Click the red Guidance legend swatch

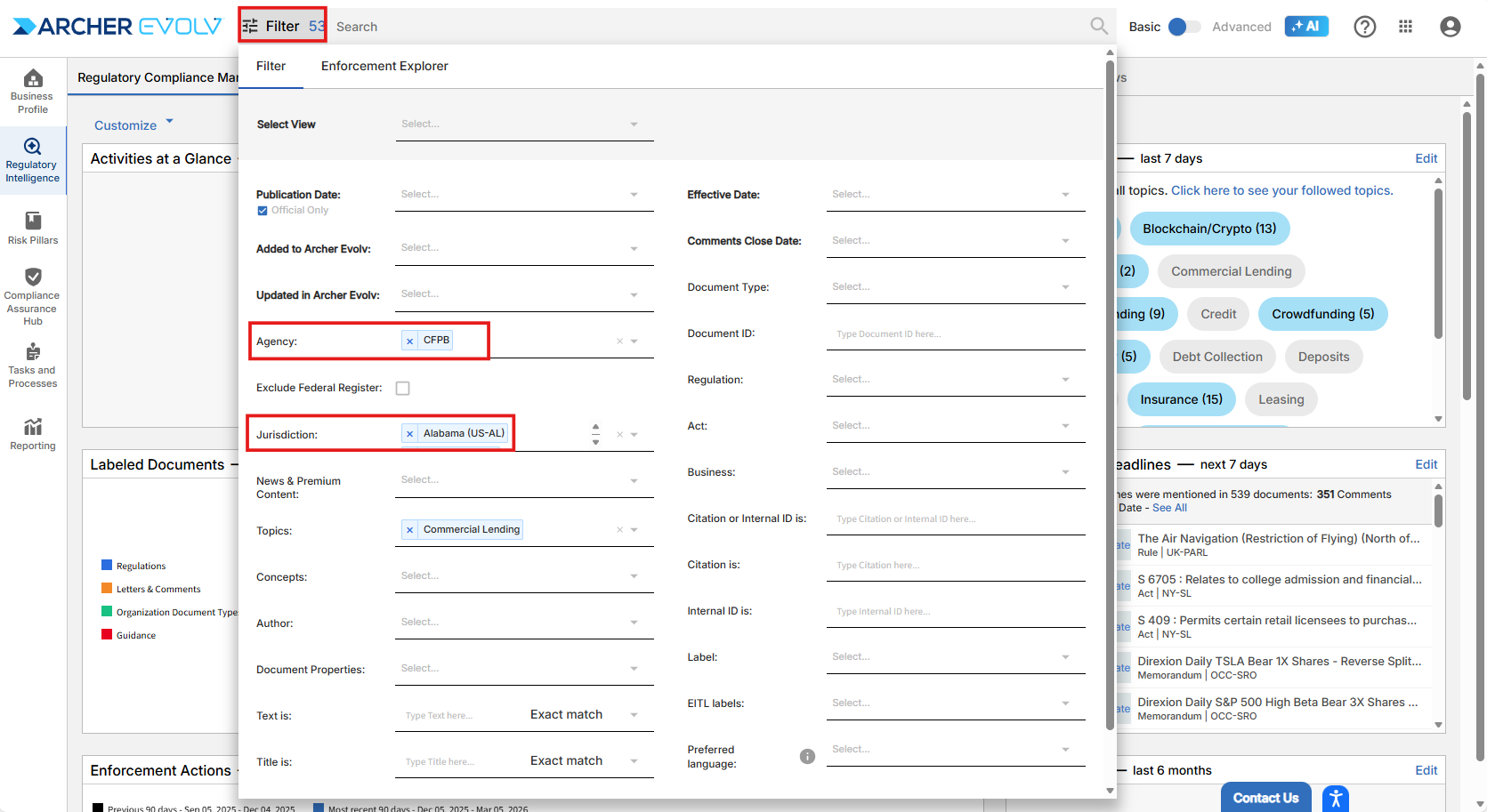click(107, 635)
